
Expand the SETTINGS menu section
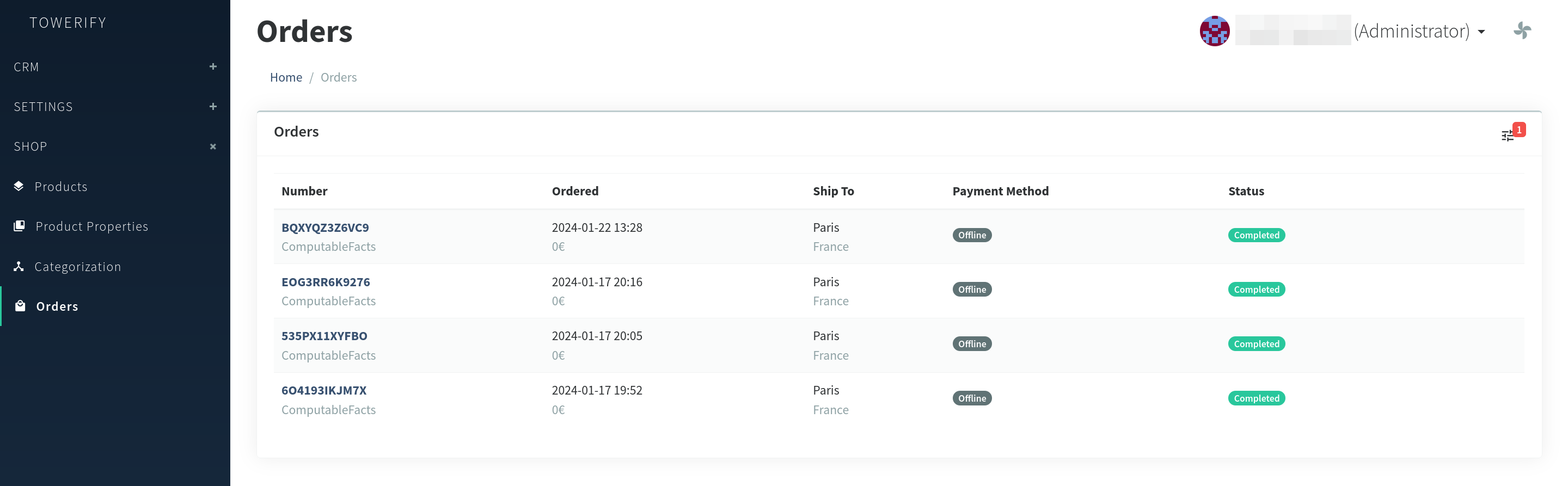pyautogui.click(x=212, y=107)
